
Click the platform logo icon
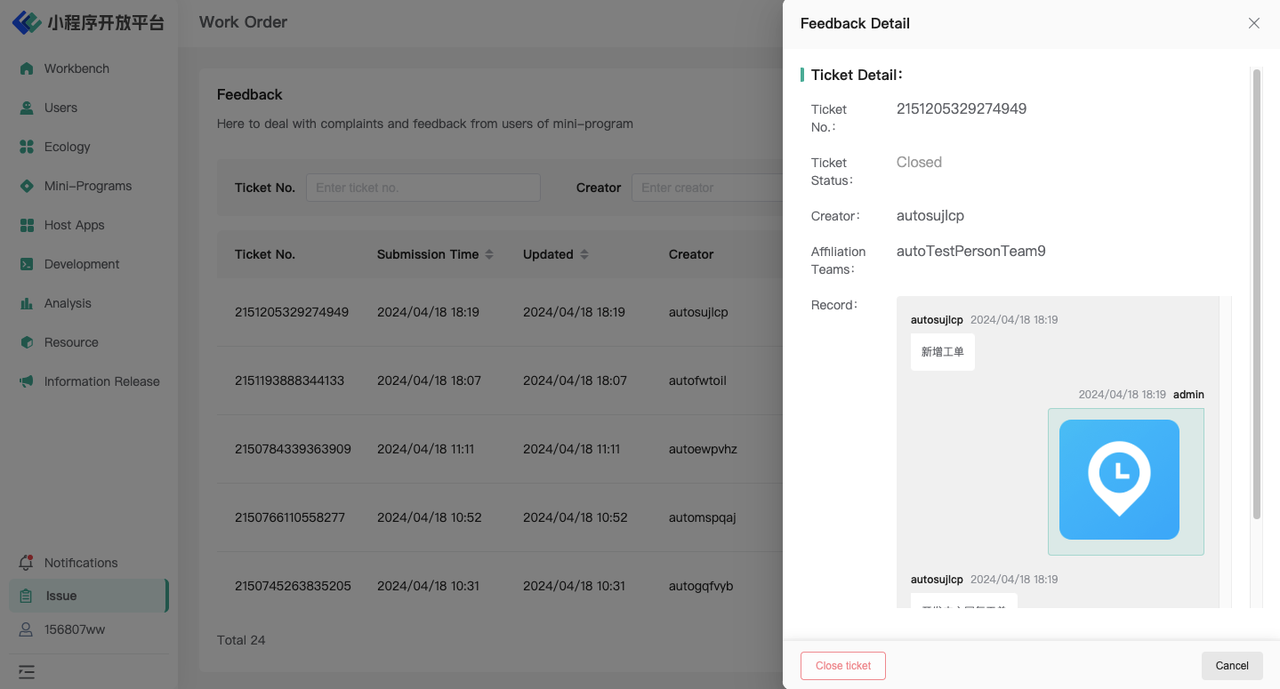(26, 23)
